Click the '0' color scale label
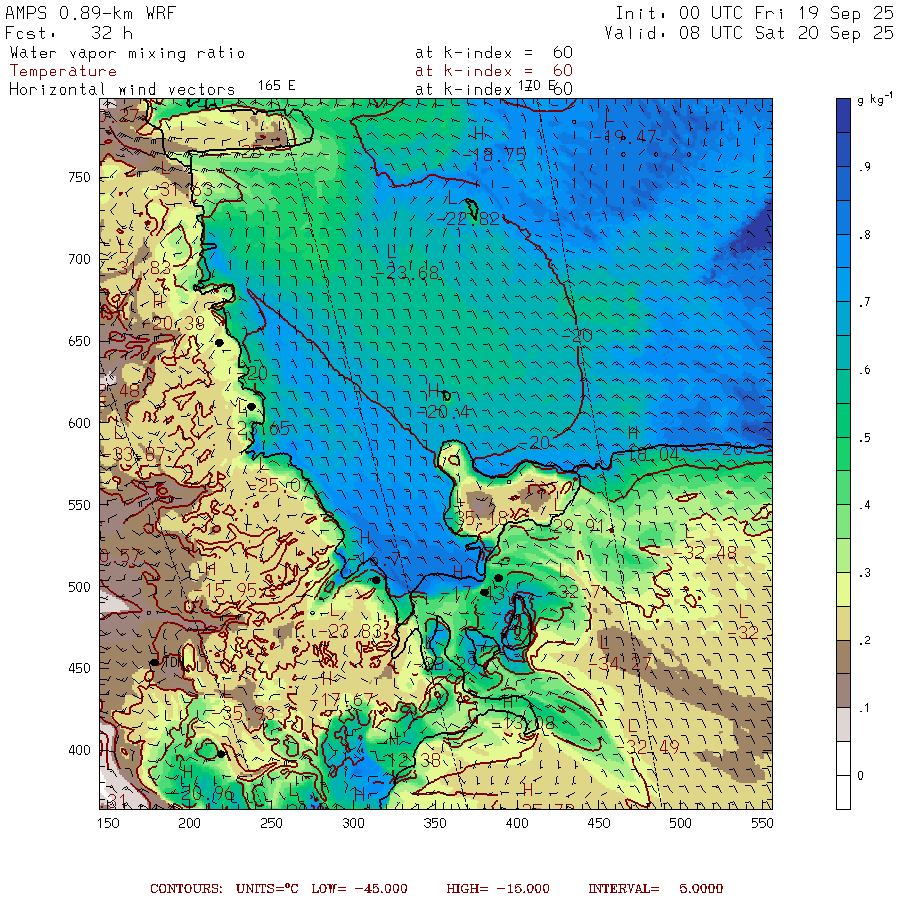Image resolution: width=900 pixels, height=900 pixels. (860, 775)
